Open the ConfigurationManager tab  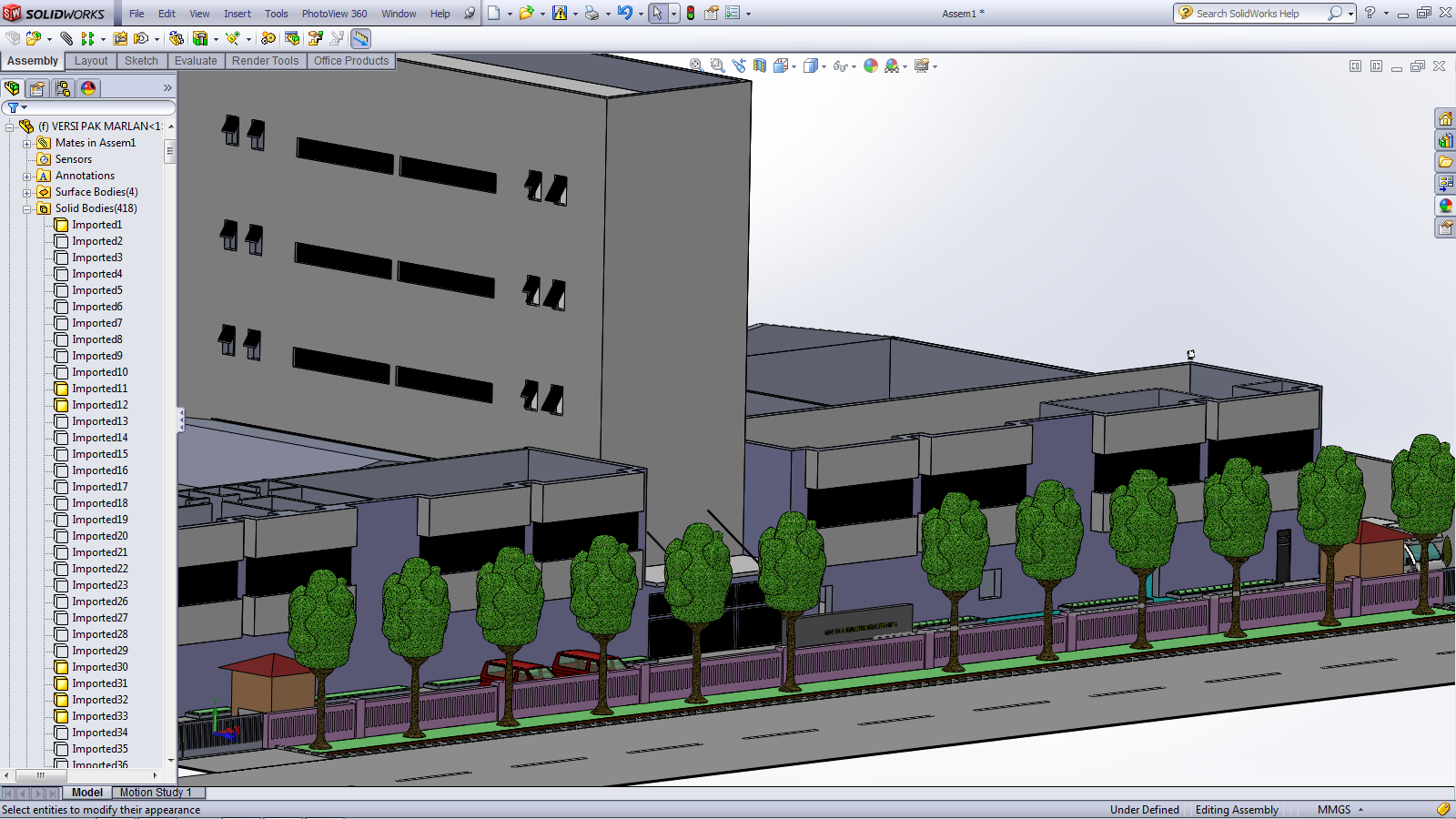tap(63, 88)
